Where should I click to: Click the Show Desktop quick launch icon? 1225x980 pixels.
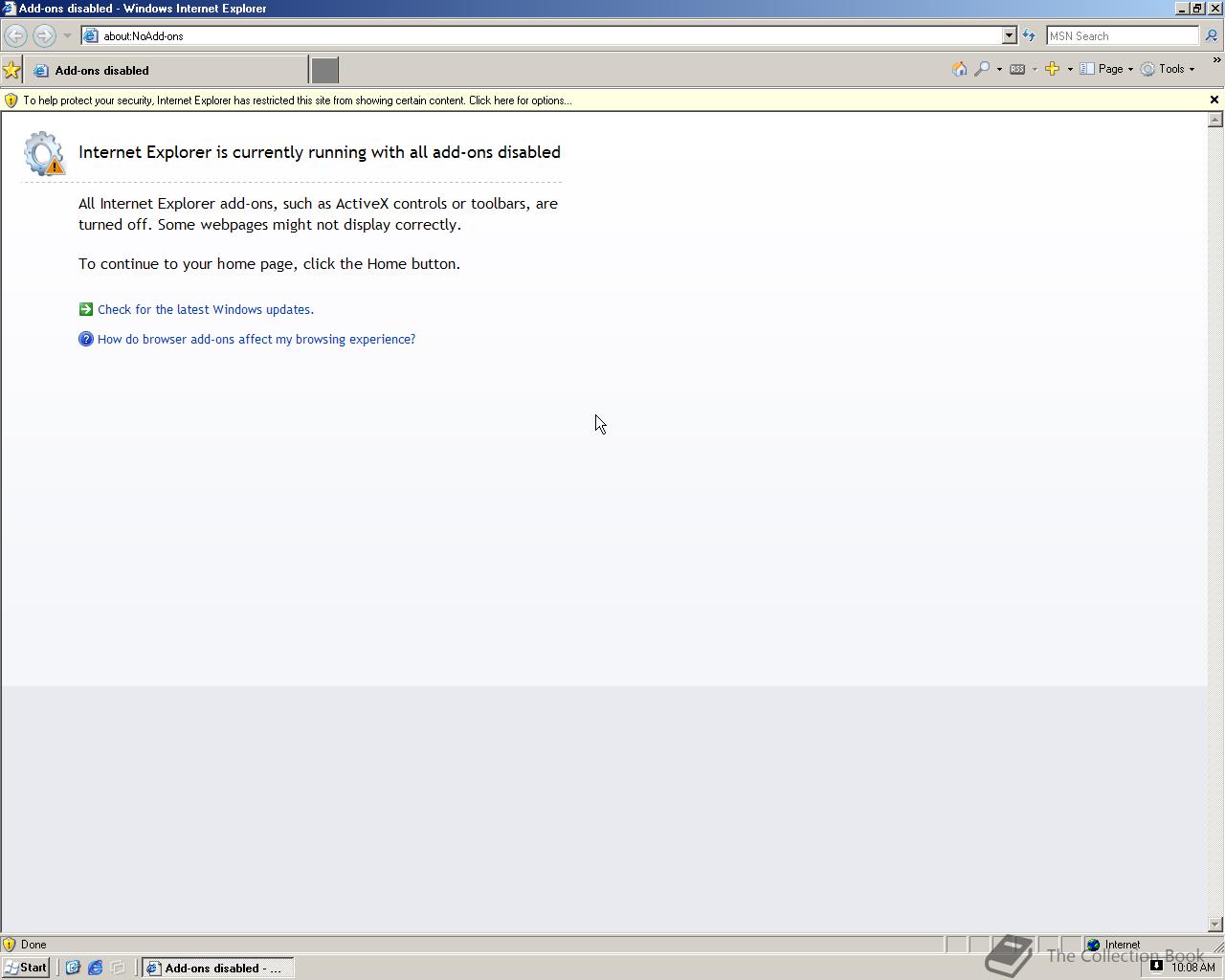(119, 968)
